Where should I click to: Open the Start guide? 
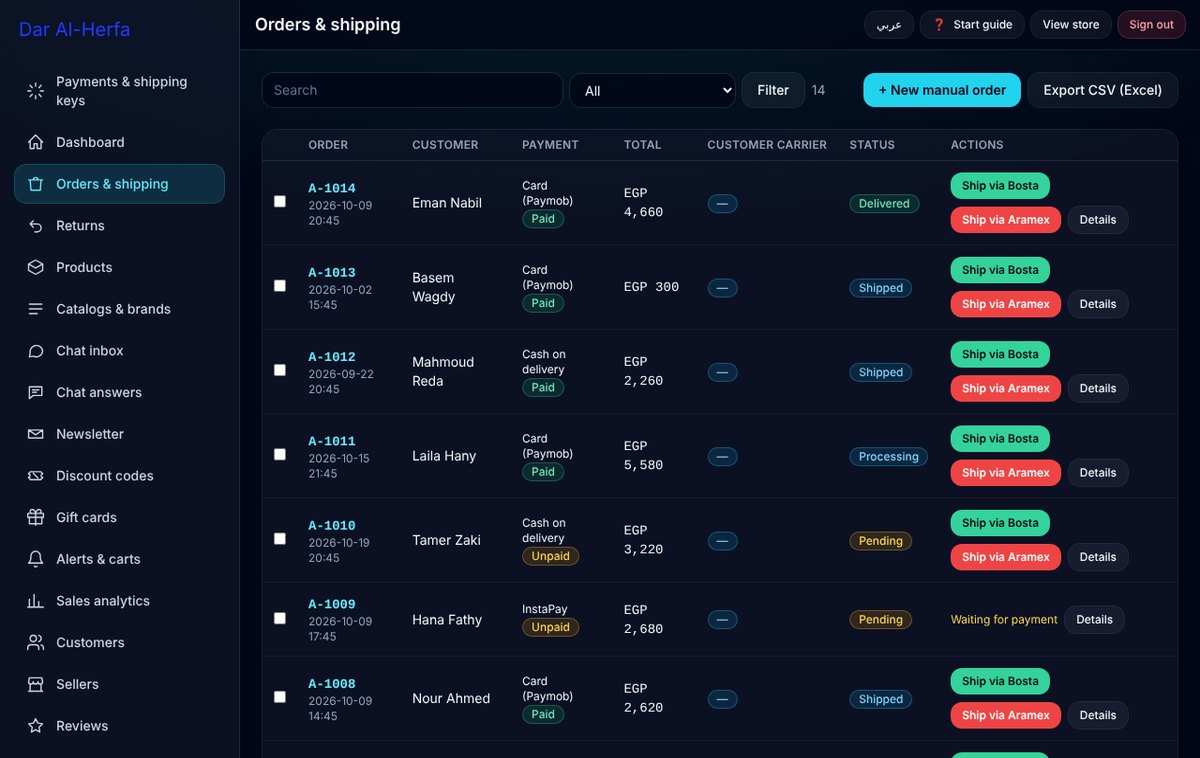(x=972, y=24)
